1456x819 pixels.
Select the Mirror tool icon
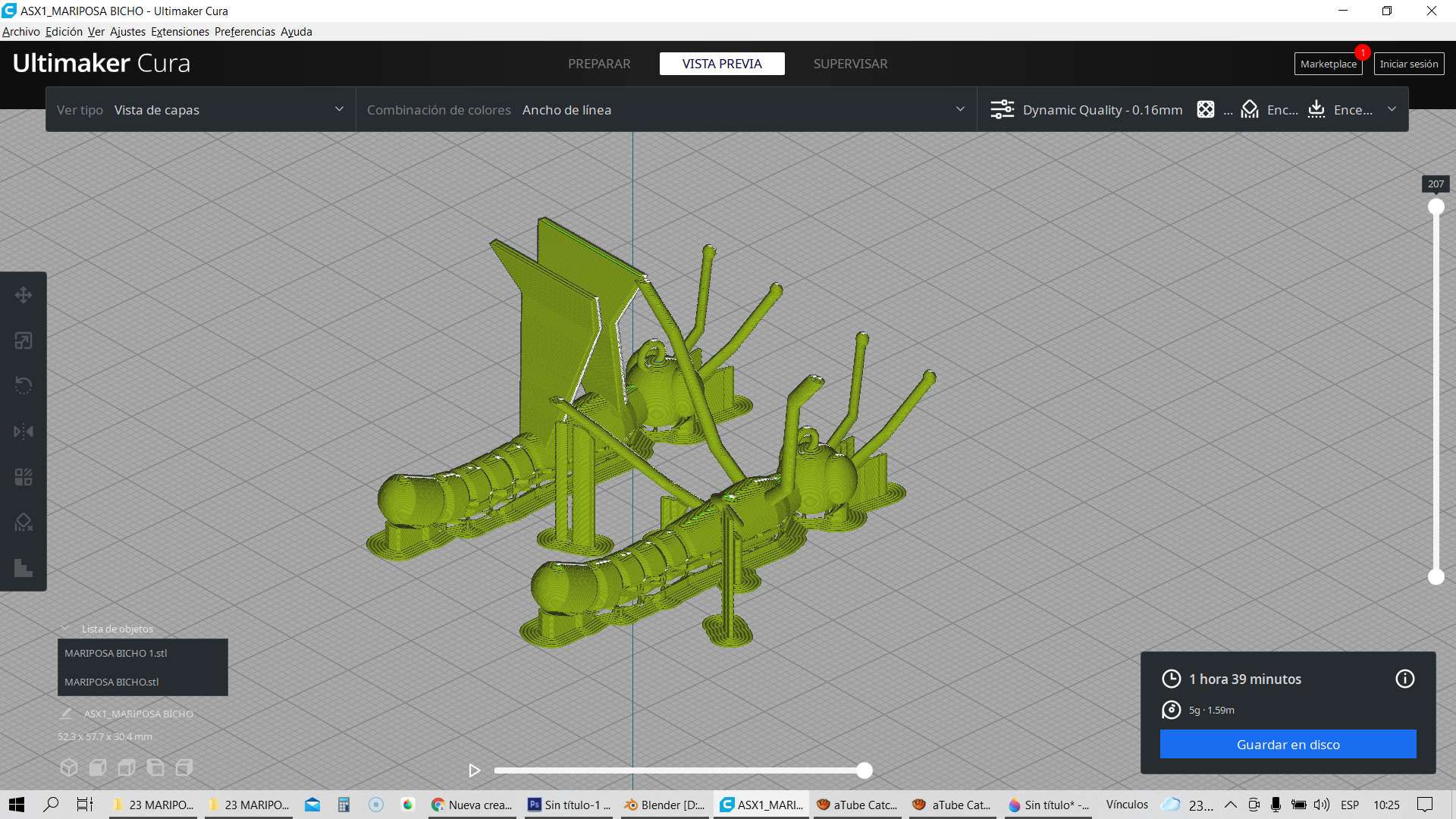pos(23,431)
